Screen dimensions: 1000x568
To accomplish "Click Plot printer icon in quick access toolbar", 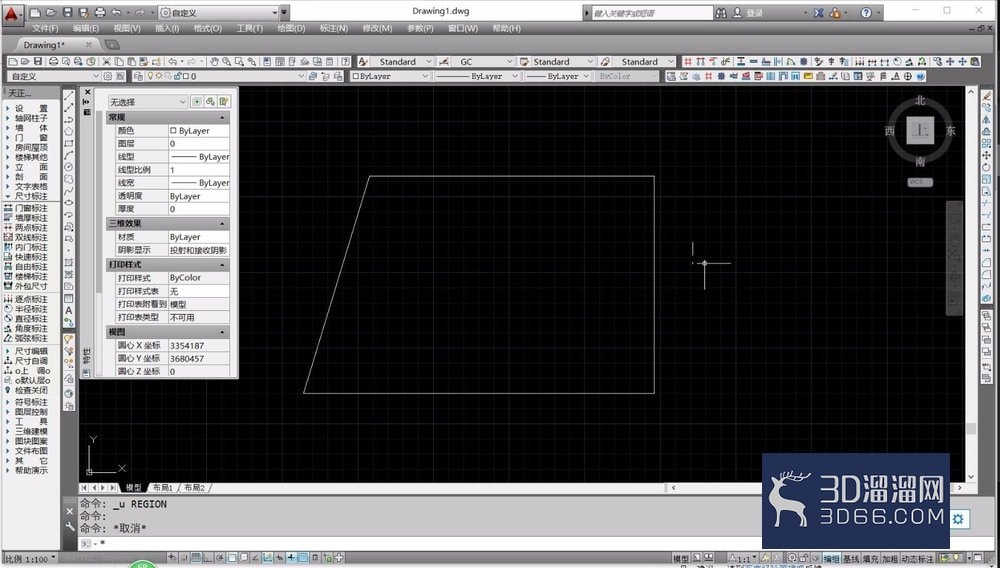I will point(99,13).
